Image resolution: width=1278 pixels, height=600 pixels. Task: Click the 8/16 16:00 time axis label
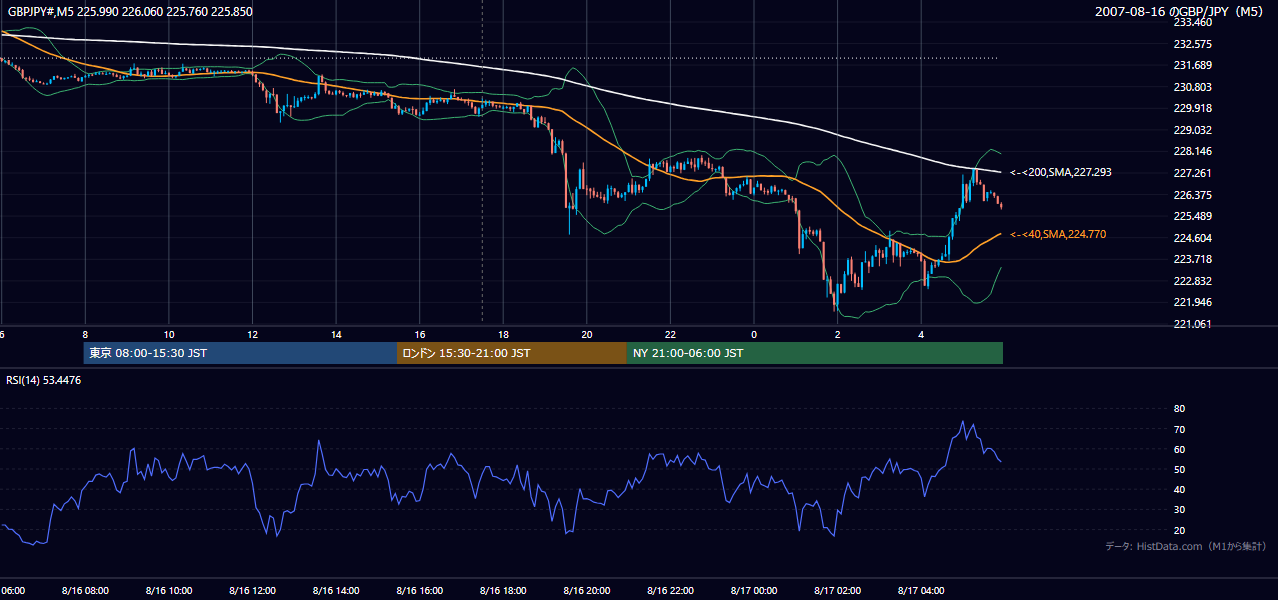point(419,591)
